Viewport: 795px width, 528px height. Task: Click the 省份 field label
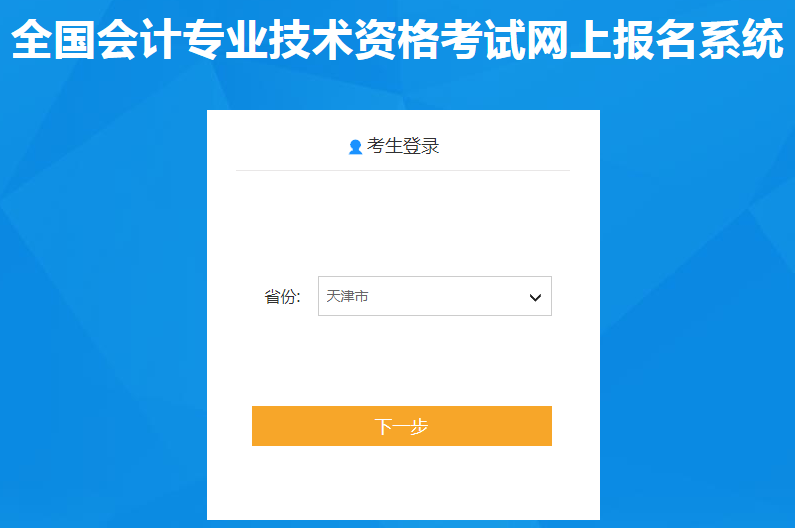point(282,297)
